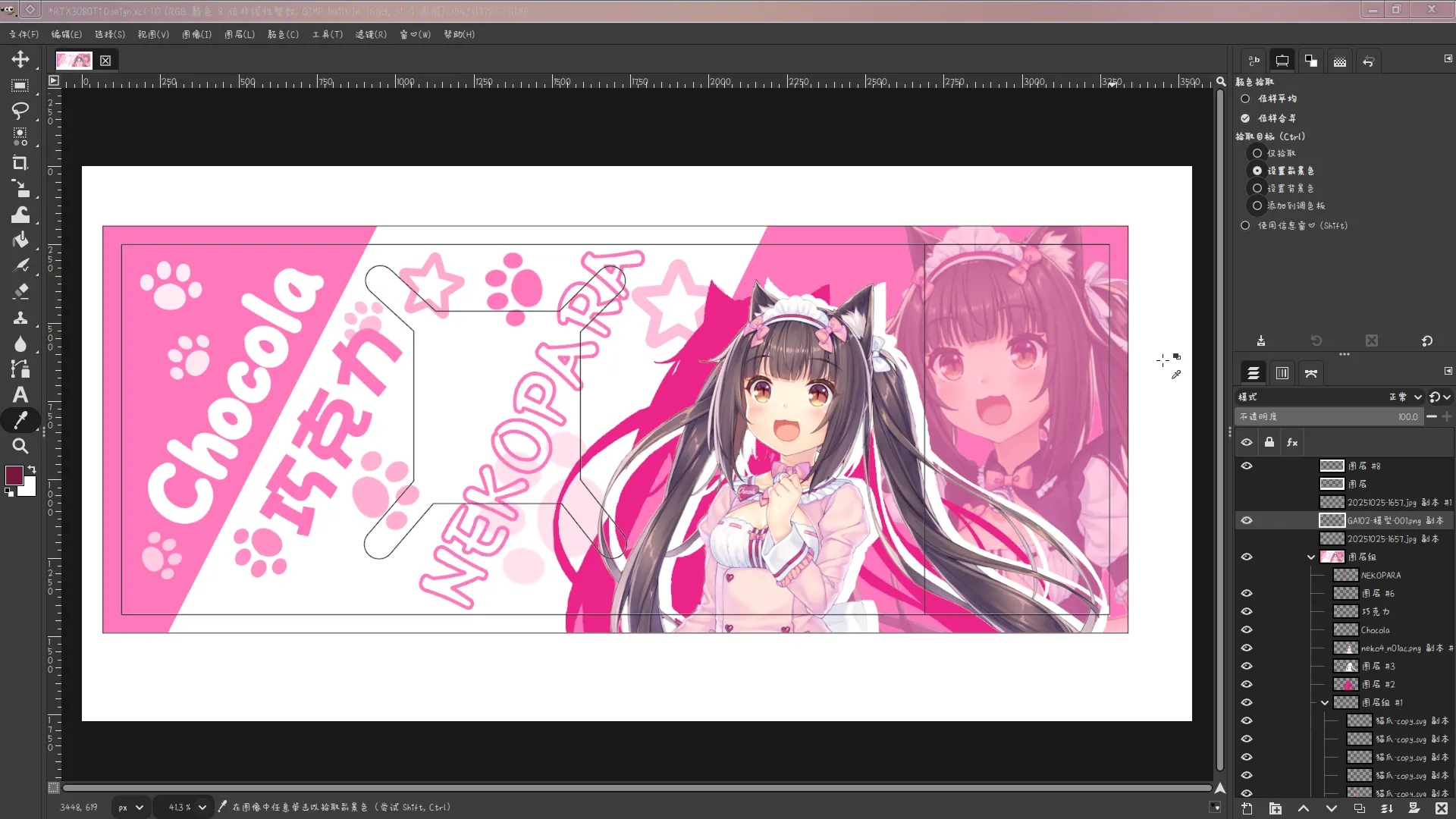Lower the selected layer one step

[x=1331, y=808]
